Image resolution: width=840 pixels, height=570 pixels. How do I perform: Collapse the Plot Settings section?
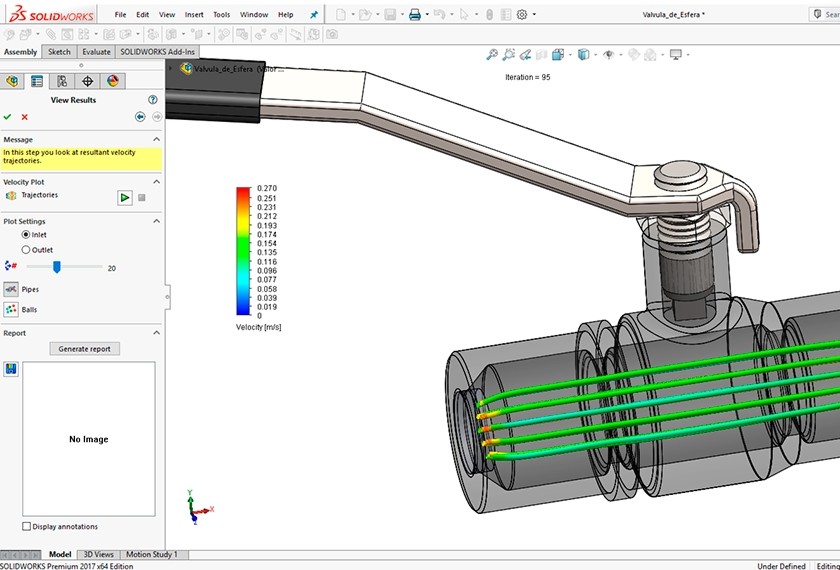click(156, 222)
